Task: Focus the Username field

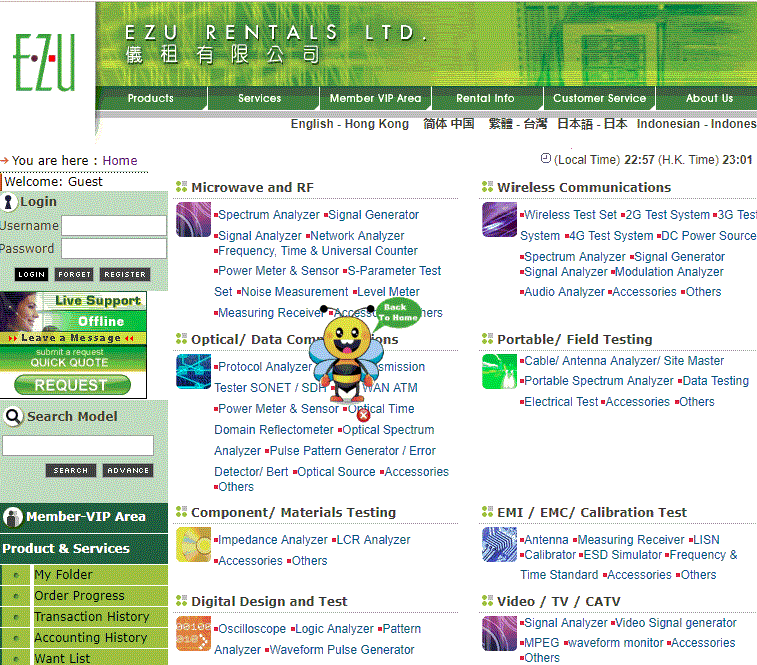Action: pyautogui.click(x=114, y=226)
